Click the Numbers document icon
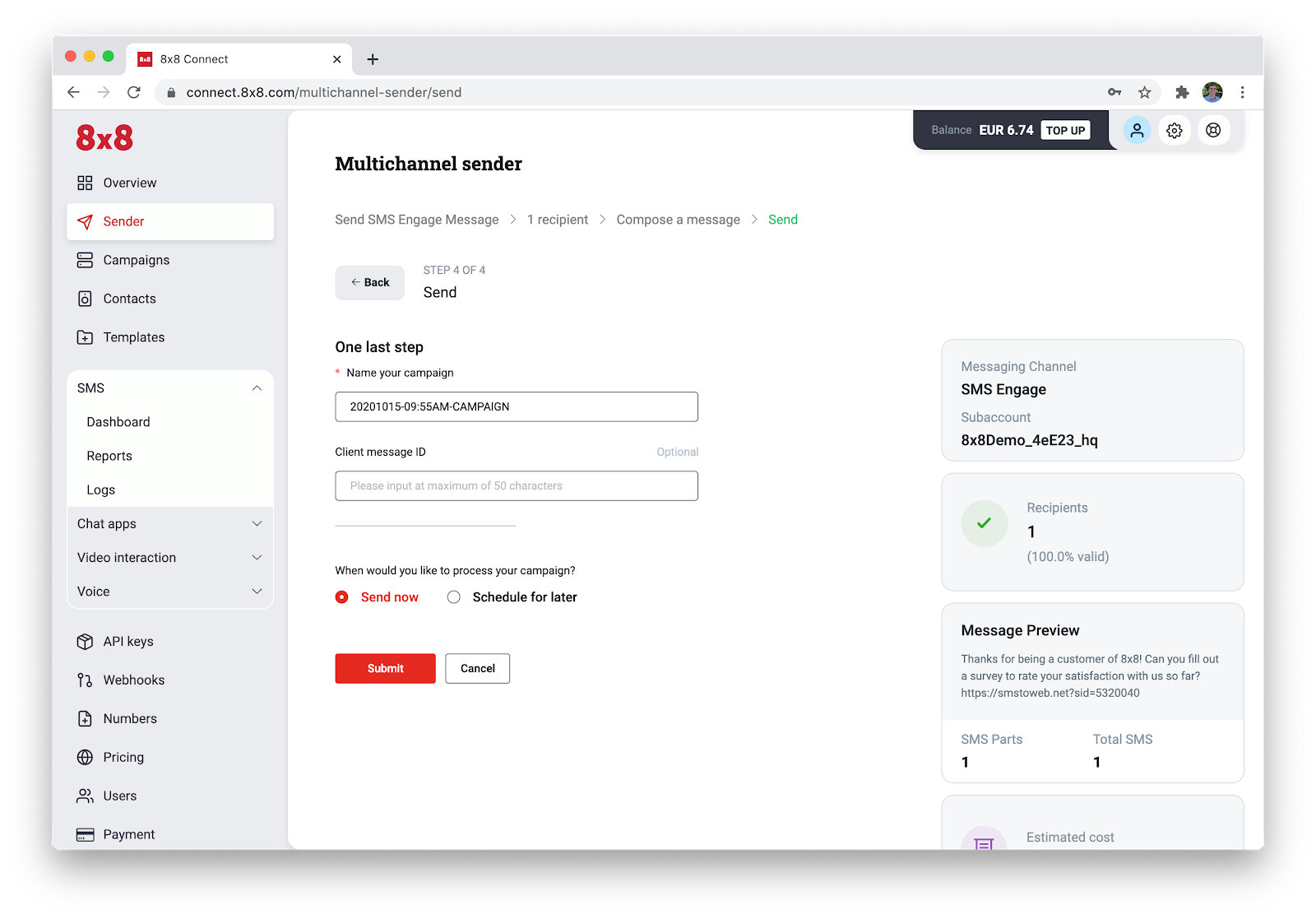This screenshot has width=1316, height=919. coord(85,719)
